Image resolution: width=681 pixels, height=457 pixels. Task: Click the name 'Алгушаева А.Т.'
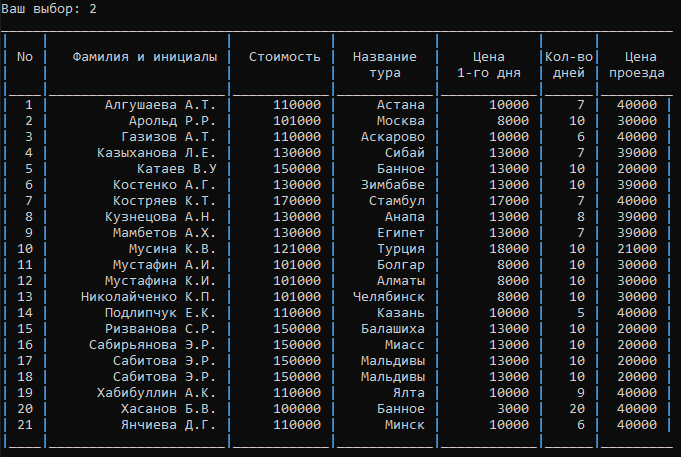160,105
